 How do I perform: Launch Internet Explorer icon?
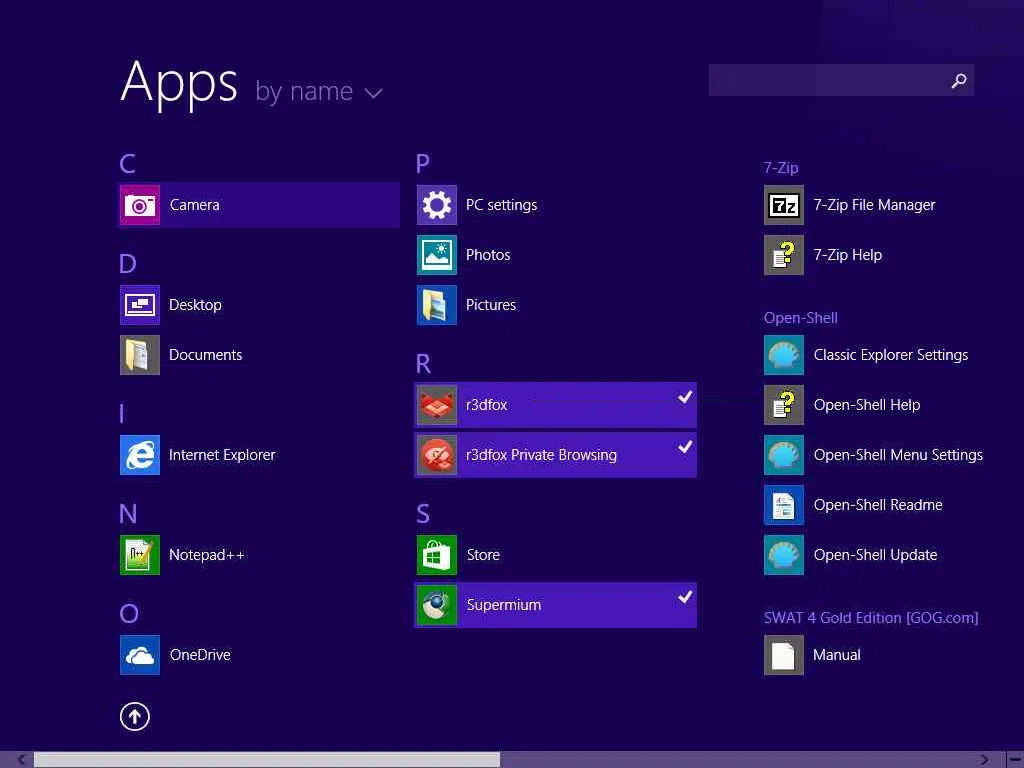(140, 455)
